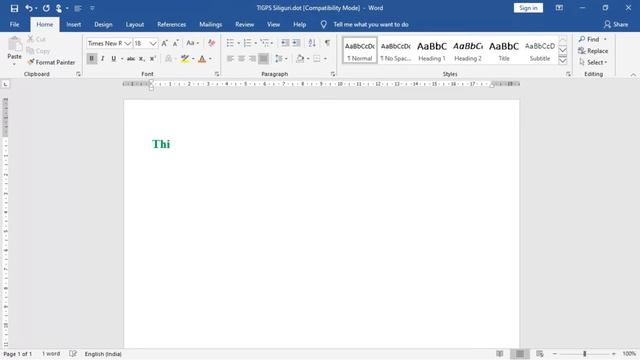Open Ribbon Display Options icon
Viewport: 640px width, 360px height.
point(559,8)
